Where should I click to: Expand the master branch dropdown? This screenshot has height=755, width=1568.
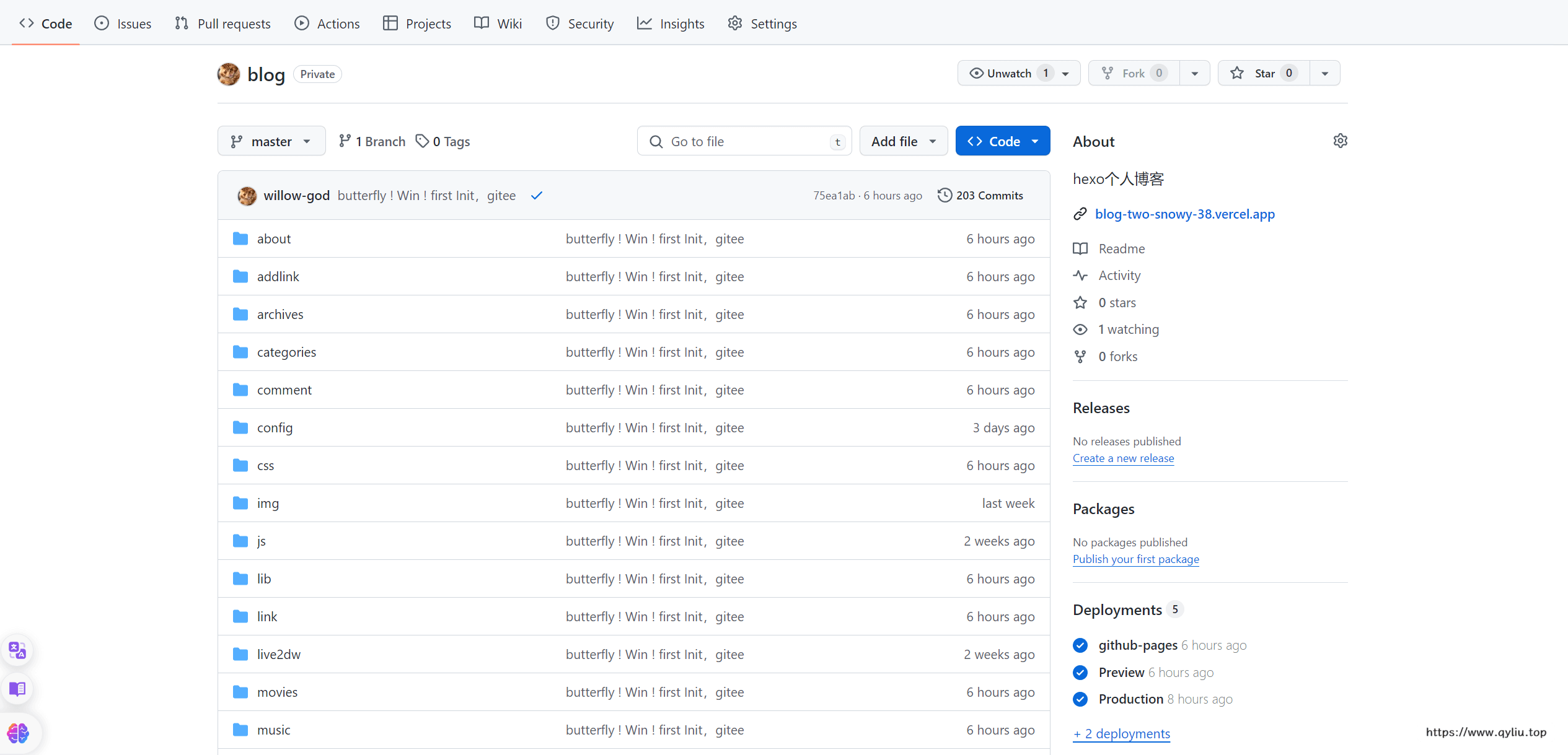click(x=271, y=141)
